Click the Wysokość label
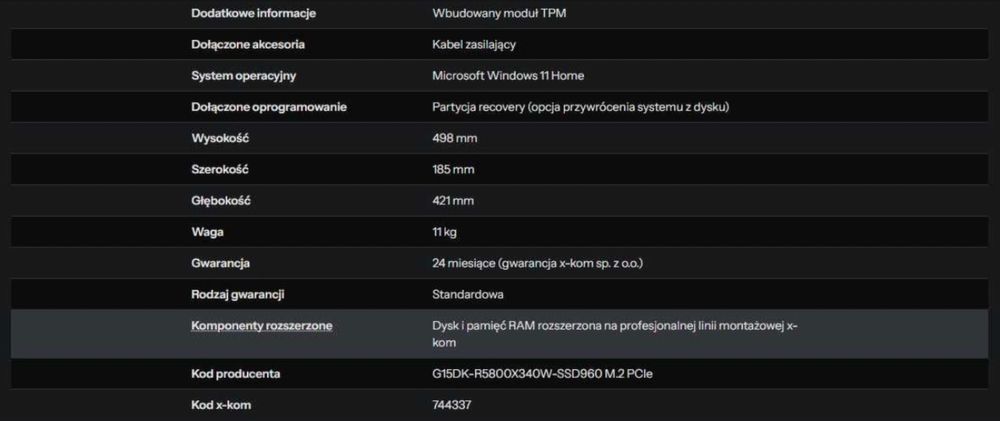This screenshot has height=421, width=1000. [x=221, y=138]
